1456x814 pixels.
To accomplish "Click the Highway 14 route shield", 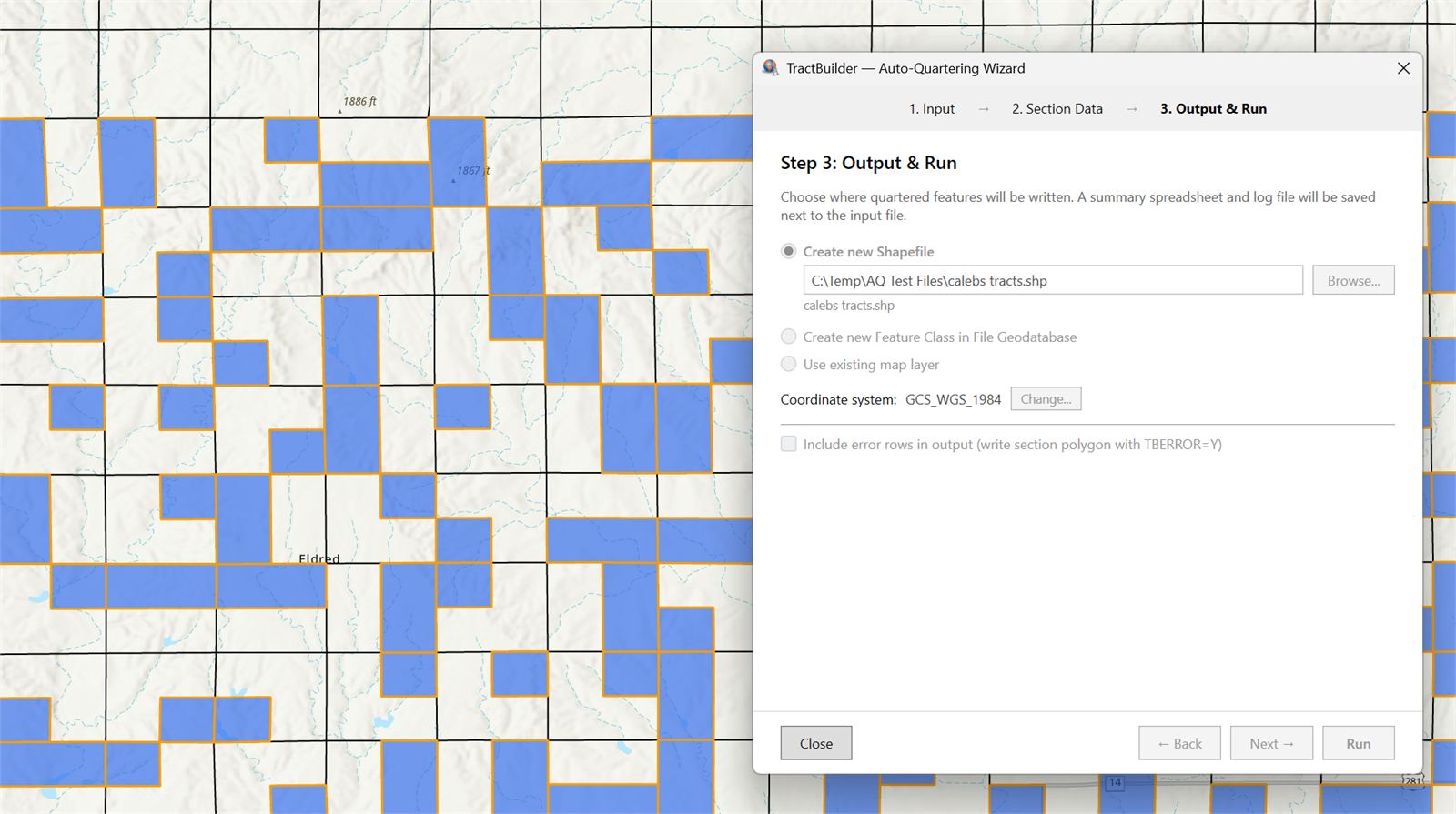I will 1115,782.
